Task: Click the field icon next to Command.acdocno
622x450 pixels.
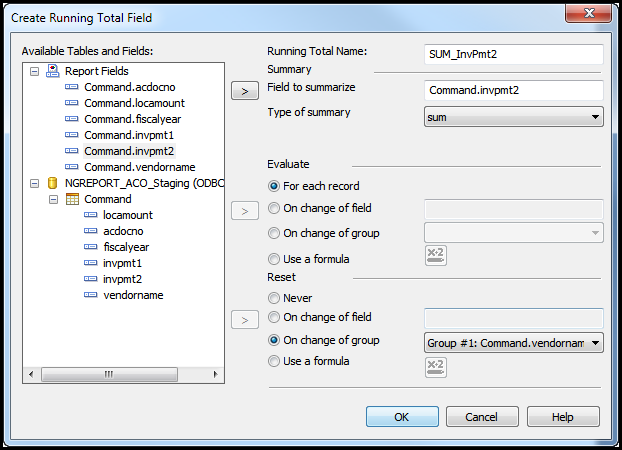Action: coord(72,87)
